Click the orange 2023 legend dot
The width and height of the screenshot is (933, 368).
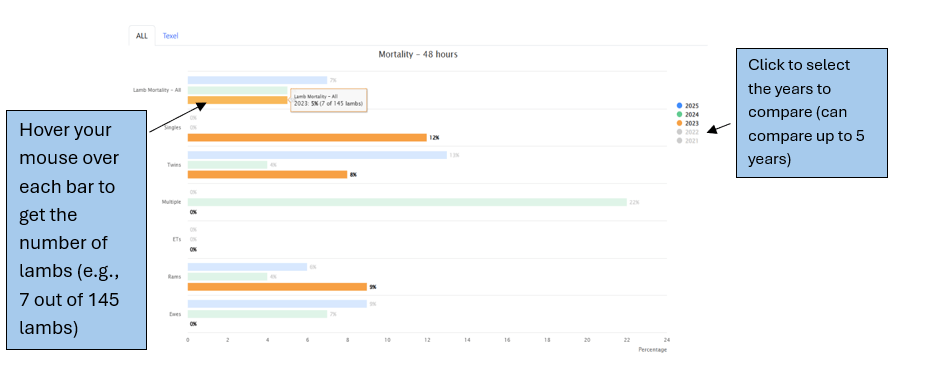[680, 123]
